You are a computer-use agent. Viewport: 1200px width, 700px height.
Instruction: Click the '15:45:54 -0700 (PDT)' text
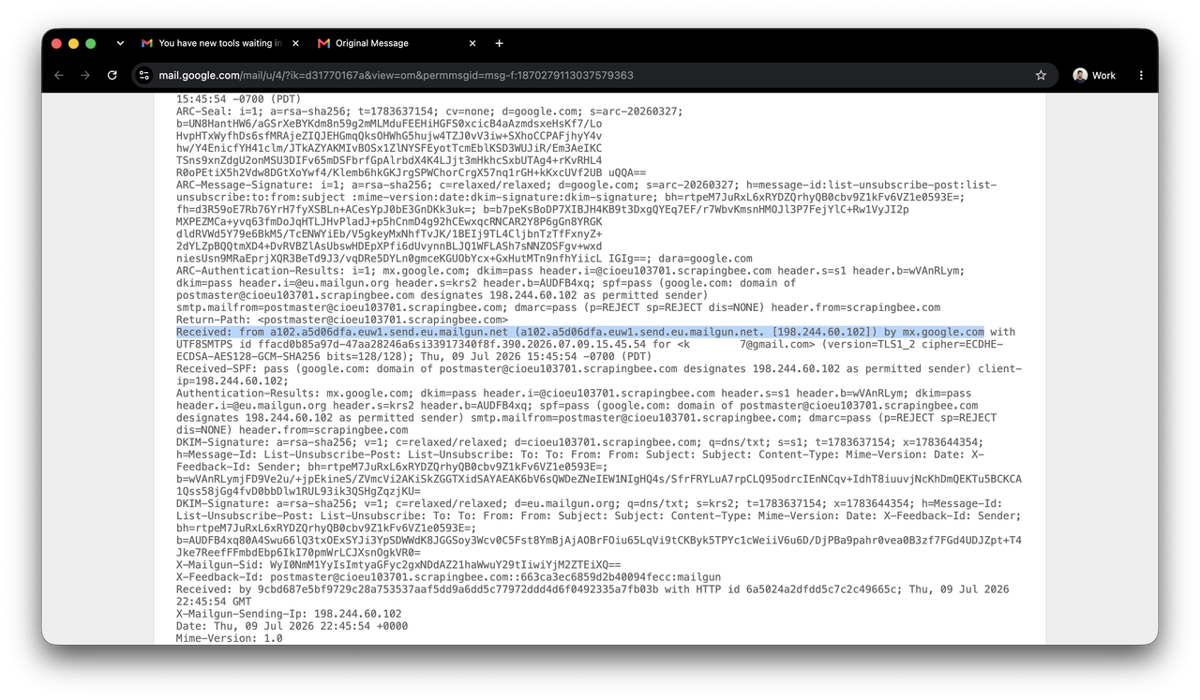click(x=238, y=100)
